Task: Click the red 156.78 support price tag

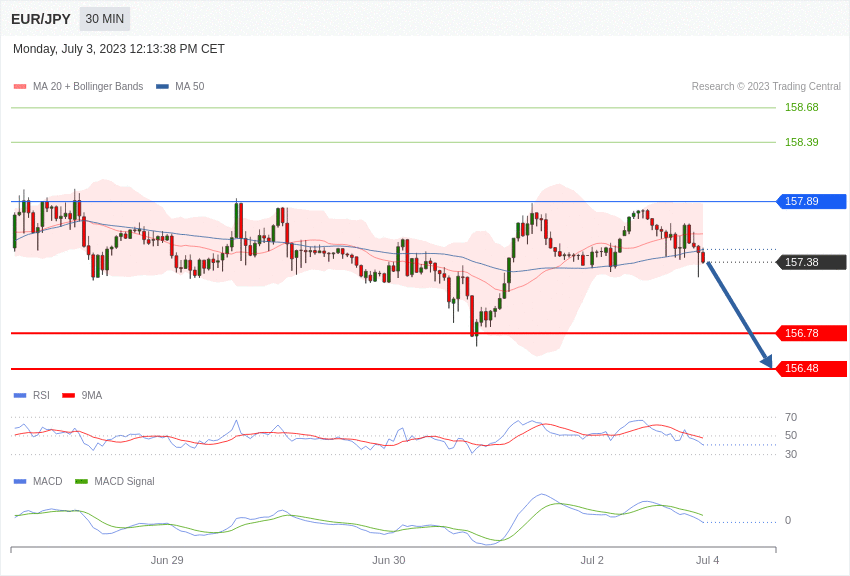Action: pyautogui.click(x=810, y=333)
